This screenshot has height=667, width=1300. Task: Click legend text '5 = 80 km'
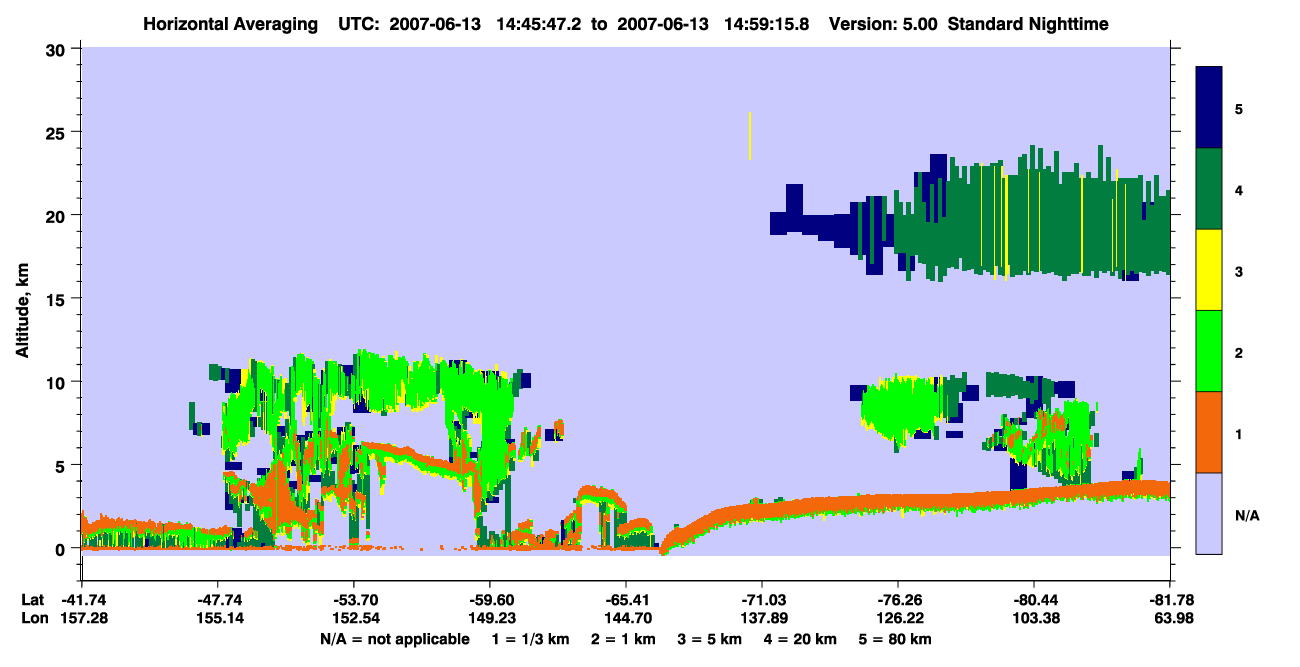pyautogui.click(x=896, y=639)
